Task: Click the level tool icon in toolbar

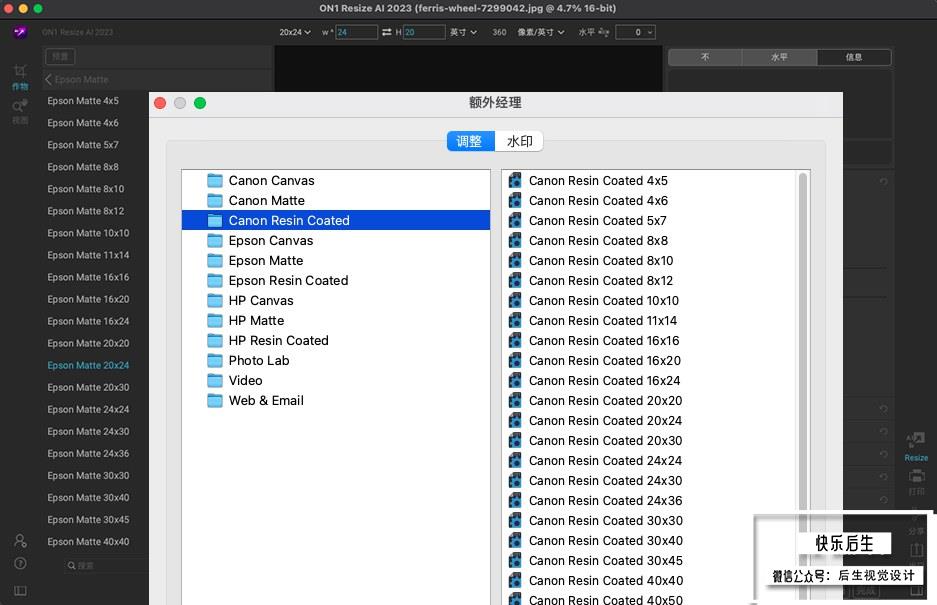Action: point(604,32)
